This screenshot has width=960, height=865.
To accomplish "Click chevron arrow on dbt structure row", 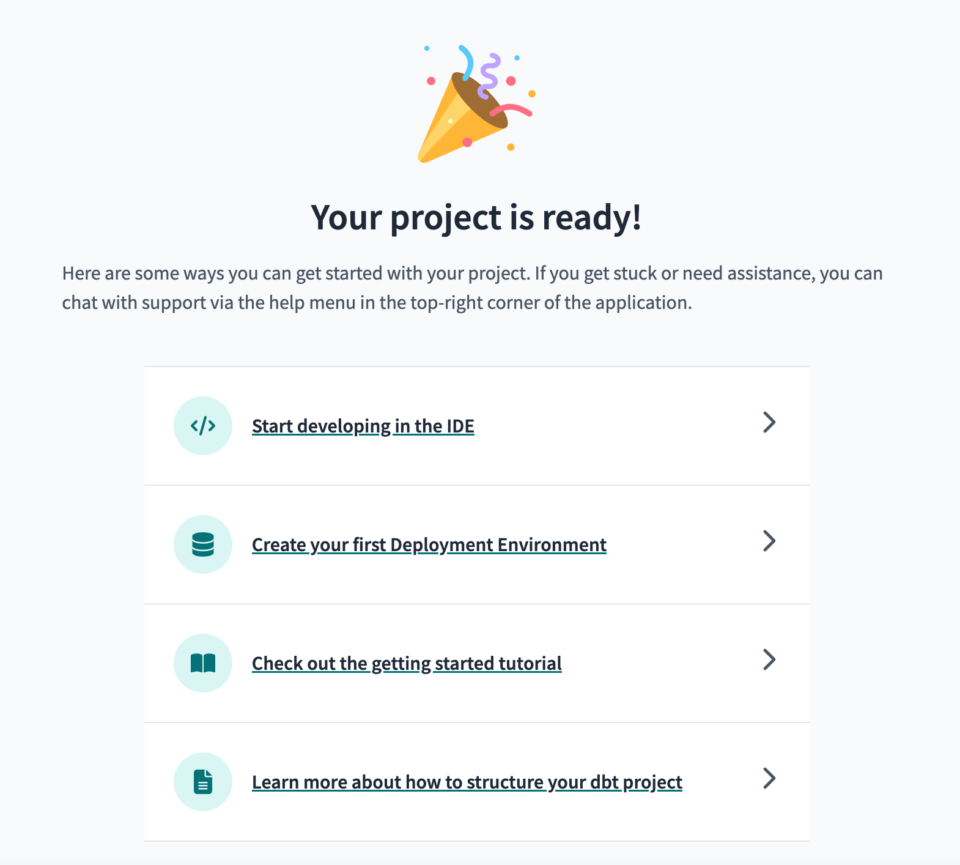I will pyautogui.click(x=769, y=778).
